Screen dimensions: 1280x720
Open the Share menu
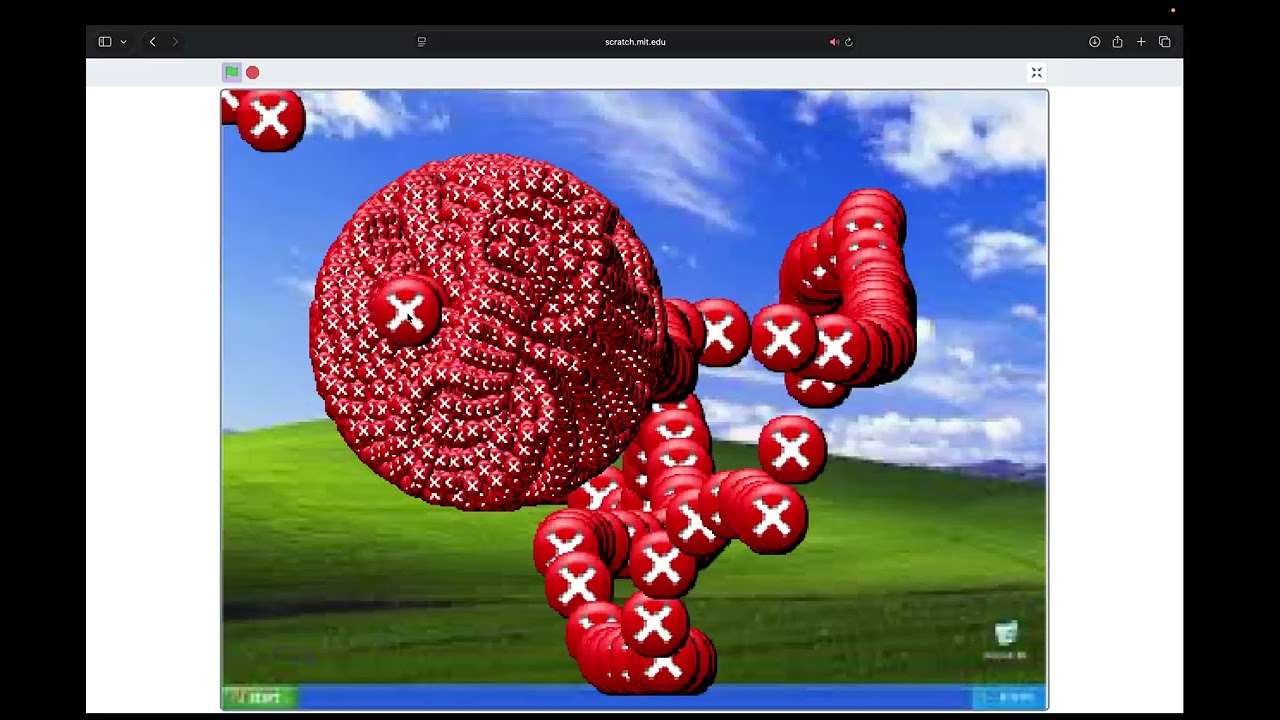[x=1118, y=42]
